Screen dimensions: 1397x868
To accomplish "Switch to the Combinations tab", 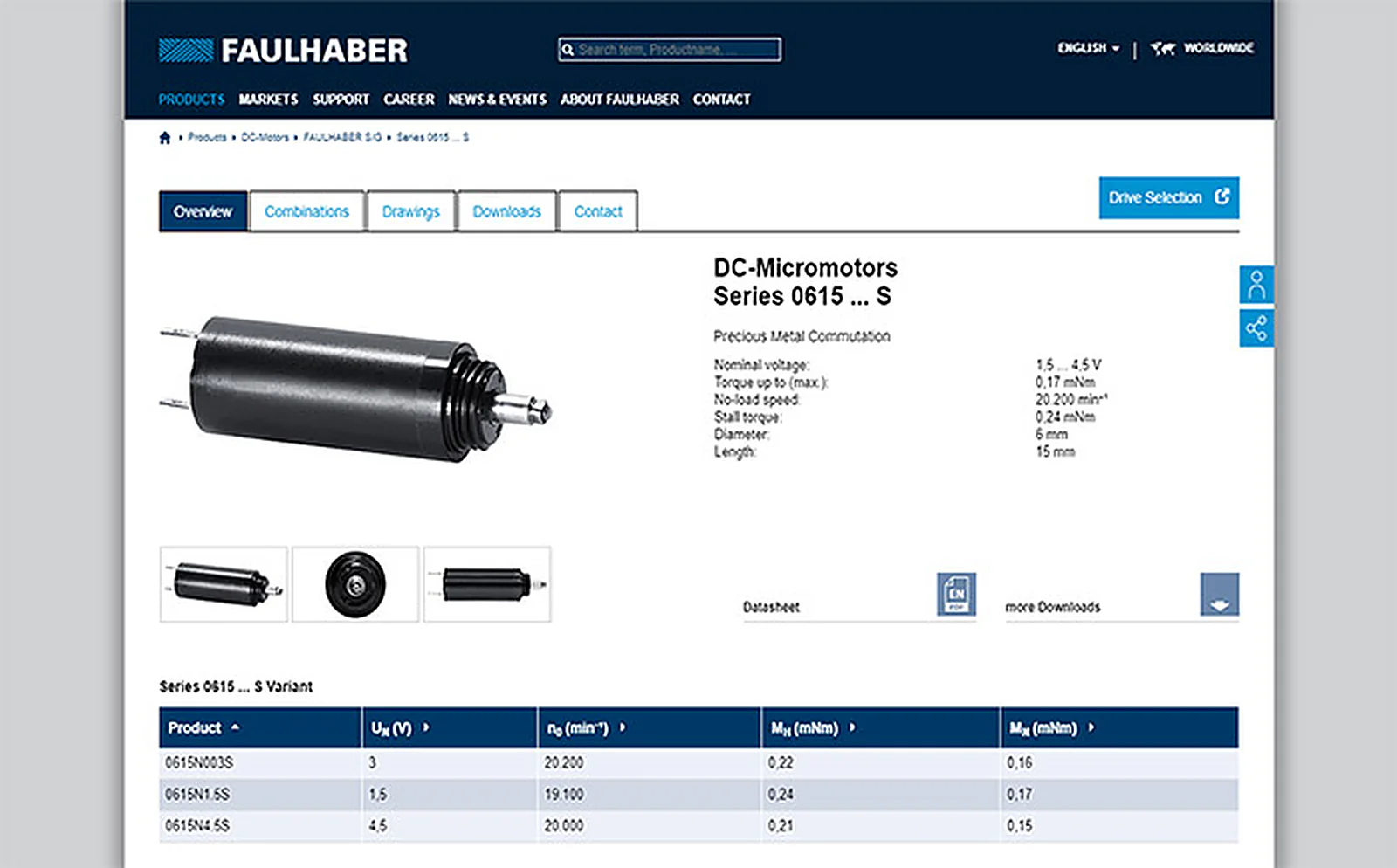I will 306,211.
